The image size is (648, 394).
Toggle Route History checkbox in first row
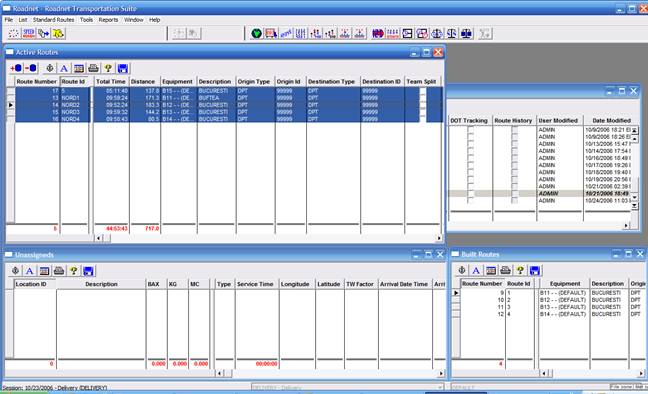click(x=514, y=129)
